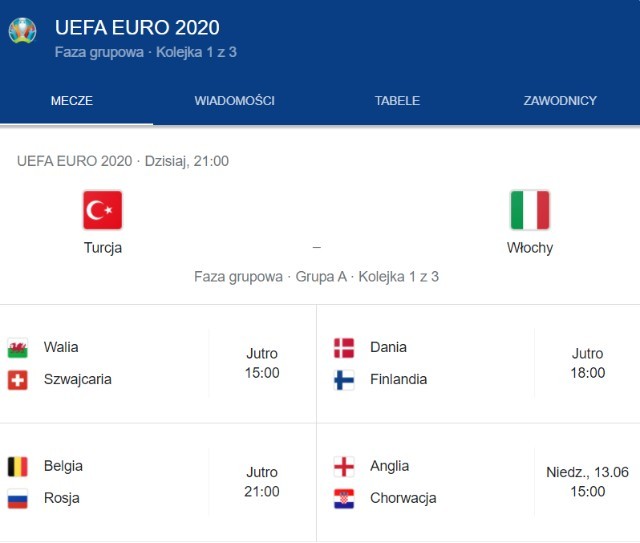Image resolution: width=640 pixels, height=543 pixels.
Task: Click the Anglia vs Chorwacja match date
Action: pyautogui.click(x=587, y=481)
